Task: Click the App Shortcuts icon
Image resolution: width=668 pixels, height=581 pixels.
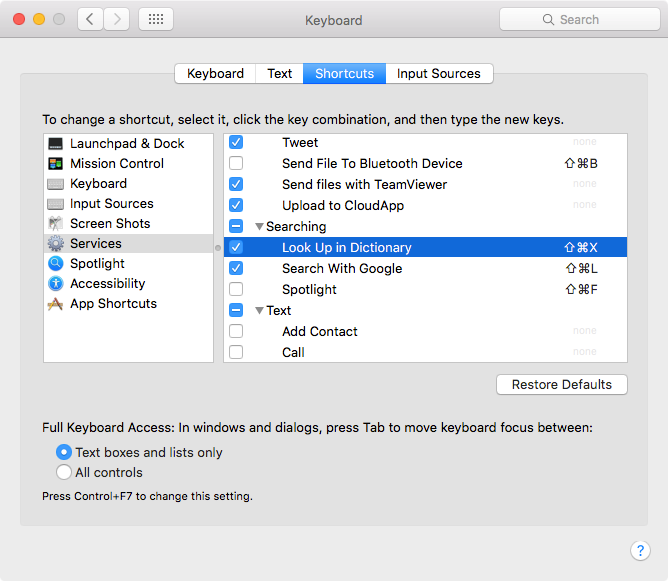Action: (x=55, y=304)
